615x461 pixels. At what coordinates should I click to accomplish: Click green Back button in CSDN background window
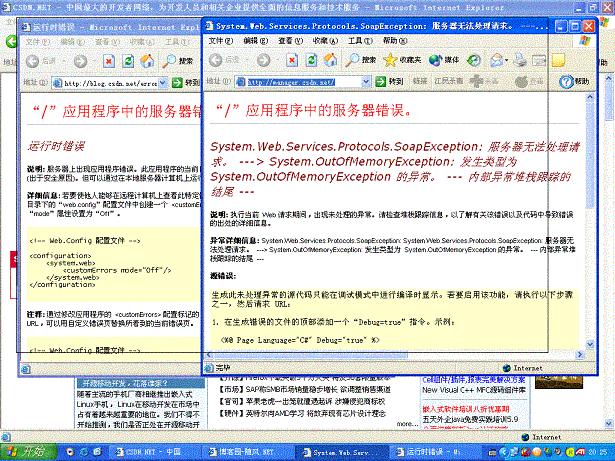click(x=11, y=41)
